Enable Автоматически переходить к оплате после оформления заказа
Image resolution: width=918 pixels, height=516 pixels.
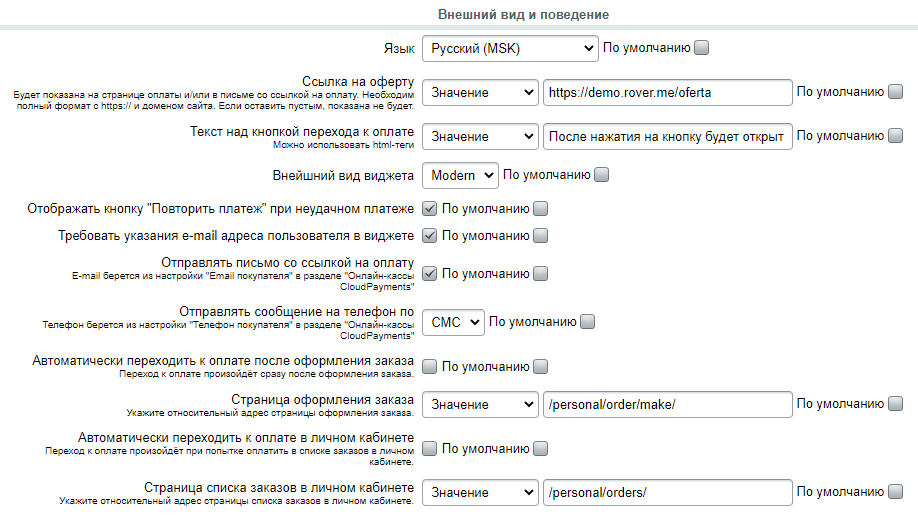coord(430,367)
